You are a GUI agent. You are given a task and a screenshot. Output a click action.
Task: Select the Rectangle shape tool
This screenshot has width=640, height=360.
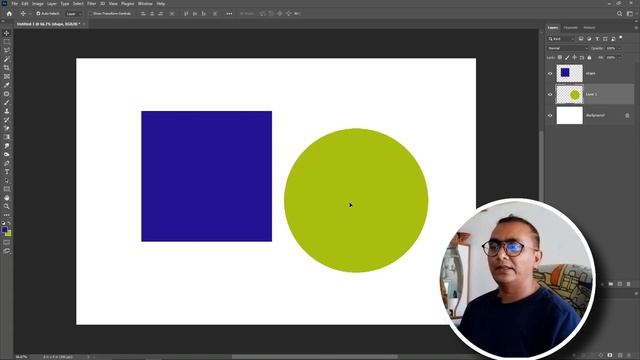pyautogui.click(x=7, y=189)
